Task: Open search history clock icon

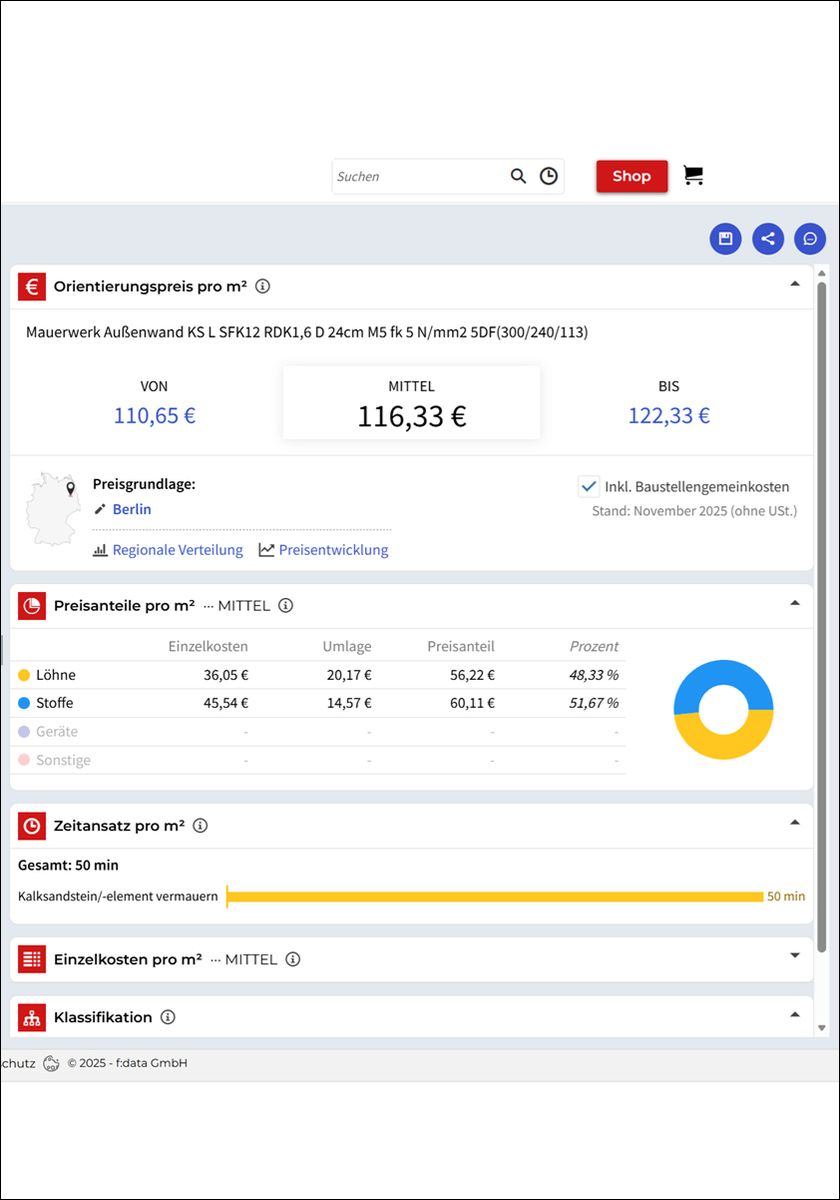Action: click(x=549, y=176)
